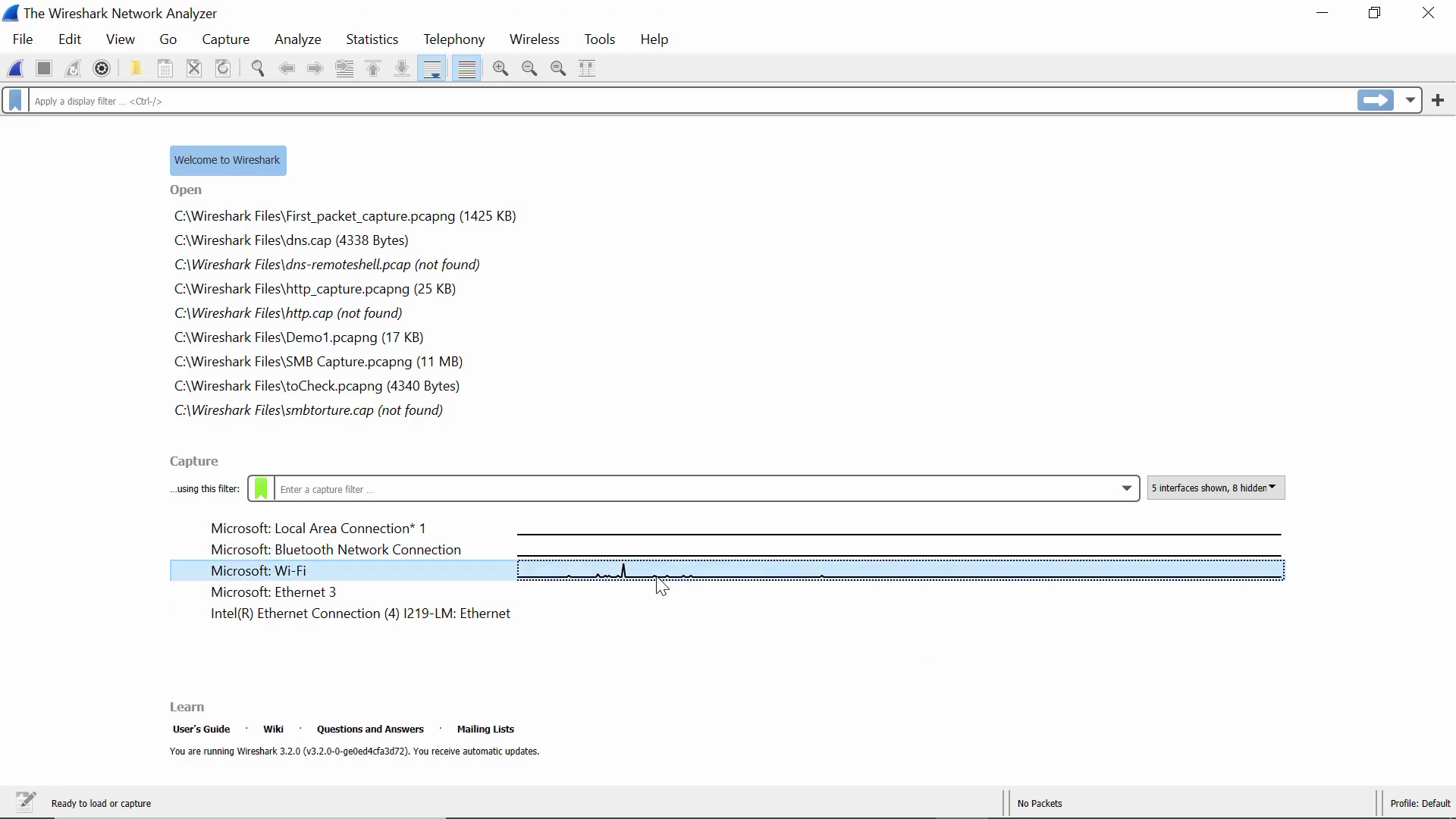Open interfaces shown and hidden dropdown
The width and height of the screenshot is (1456, 819).
[x=1216, y=488]
